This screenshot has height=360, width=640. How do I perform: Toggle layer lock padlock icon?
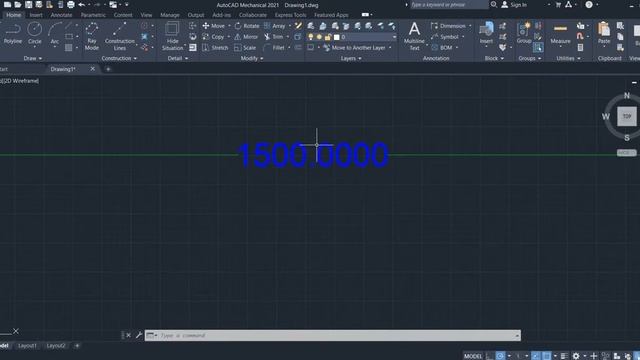click(x=327, y=37)
